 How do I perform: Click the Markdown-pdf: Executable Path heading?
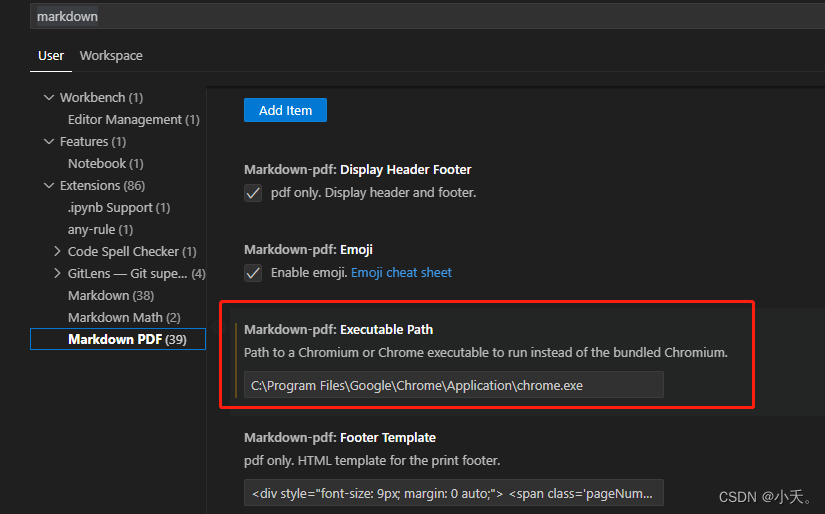pyautogui.click(x=338, y=329)
